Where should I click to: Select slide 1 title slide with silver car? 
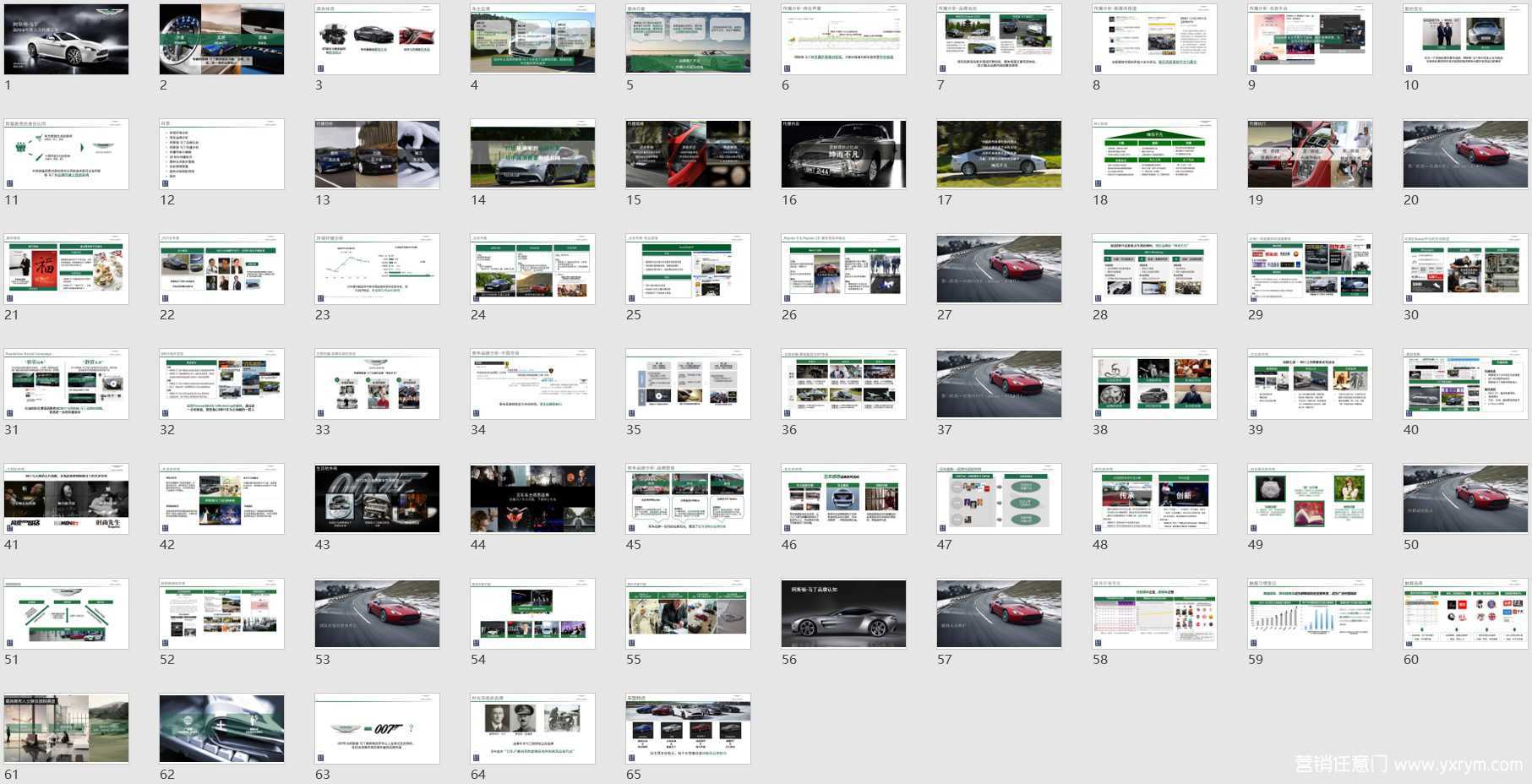[x=67, y=39]
